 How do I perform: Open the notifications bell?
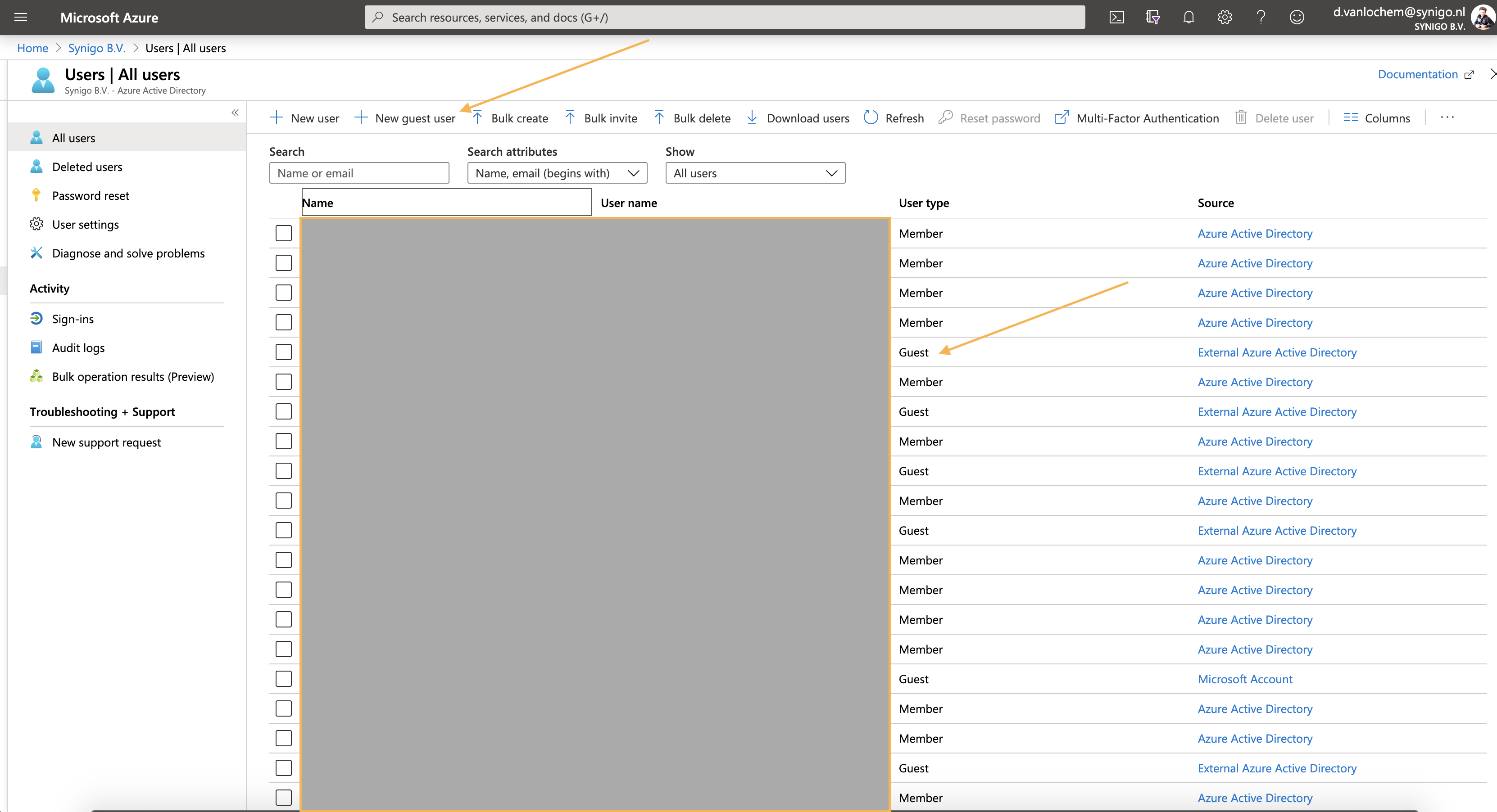pyautogui.click(x=1189, y=18)
